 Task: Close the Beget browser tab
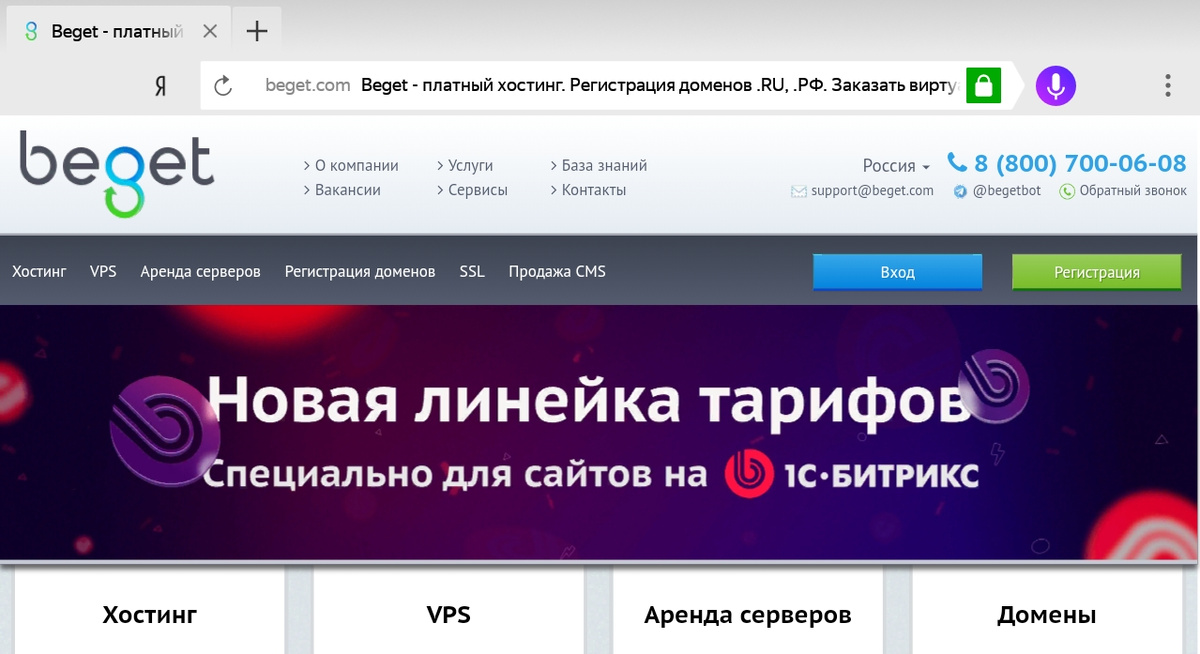(210, 31)
